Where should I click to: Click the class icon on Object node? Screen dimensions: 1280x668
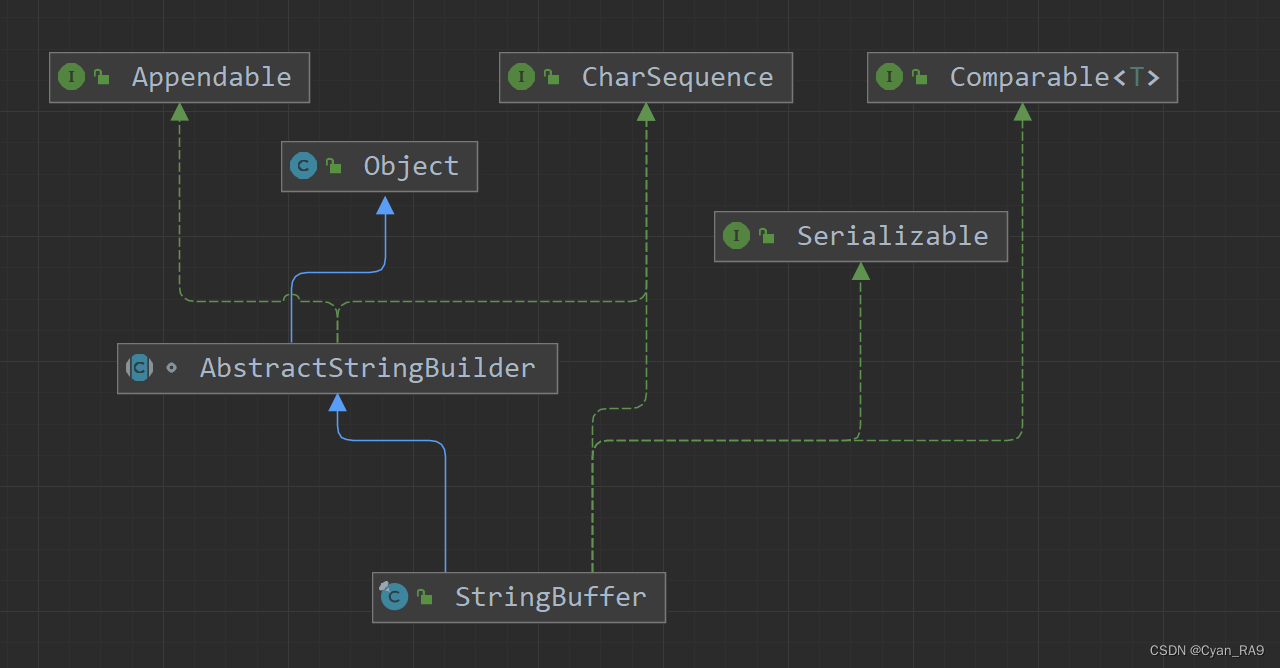pos(304,166)
